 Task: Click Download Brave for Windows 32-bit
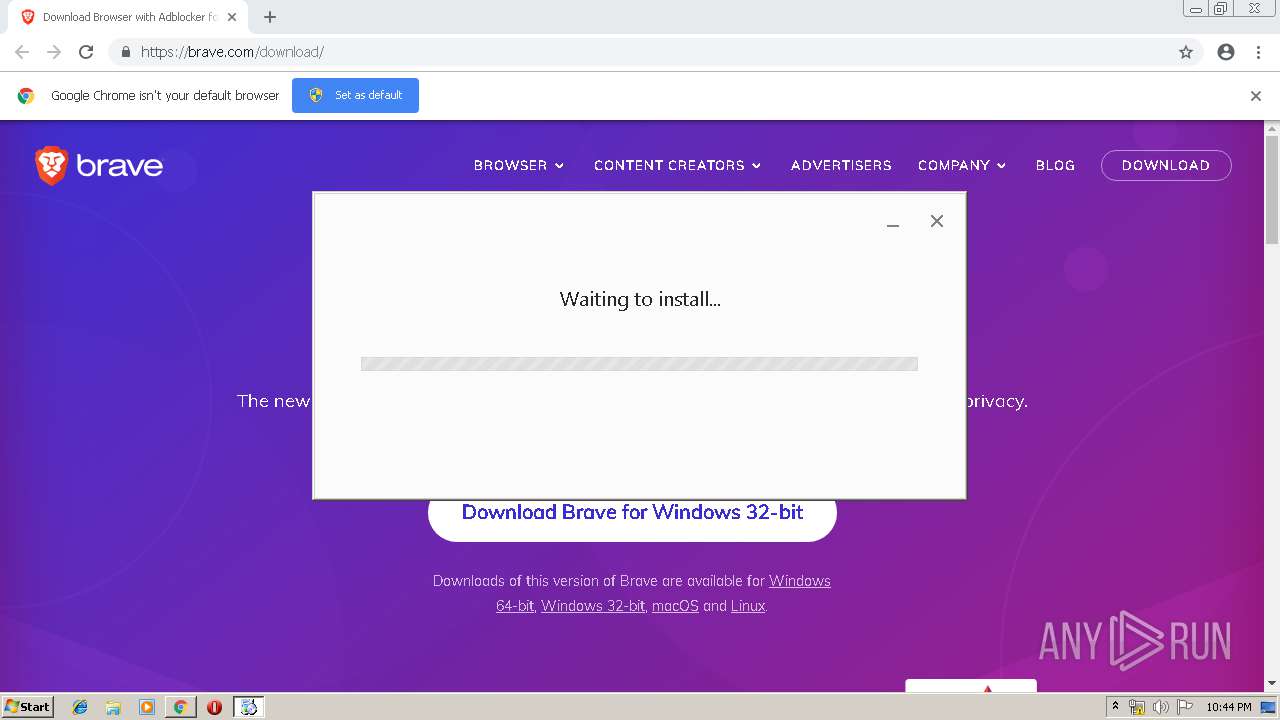coord(632,512)
